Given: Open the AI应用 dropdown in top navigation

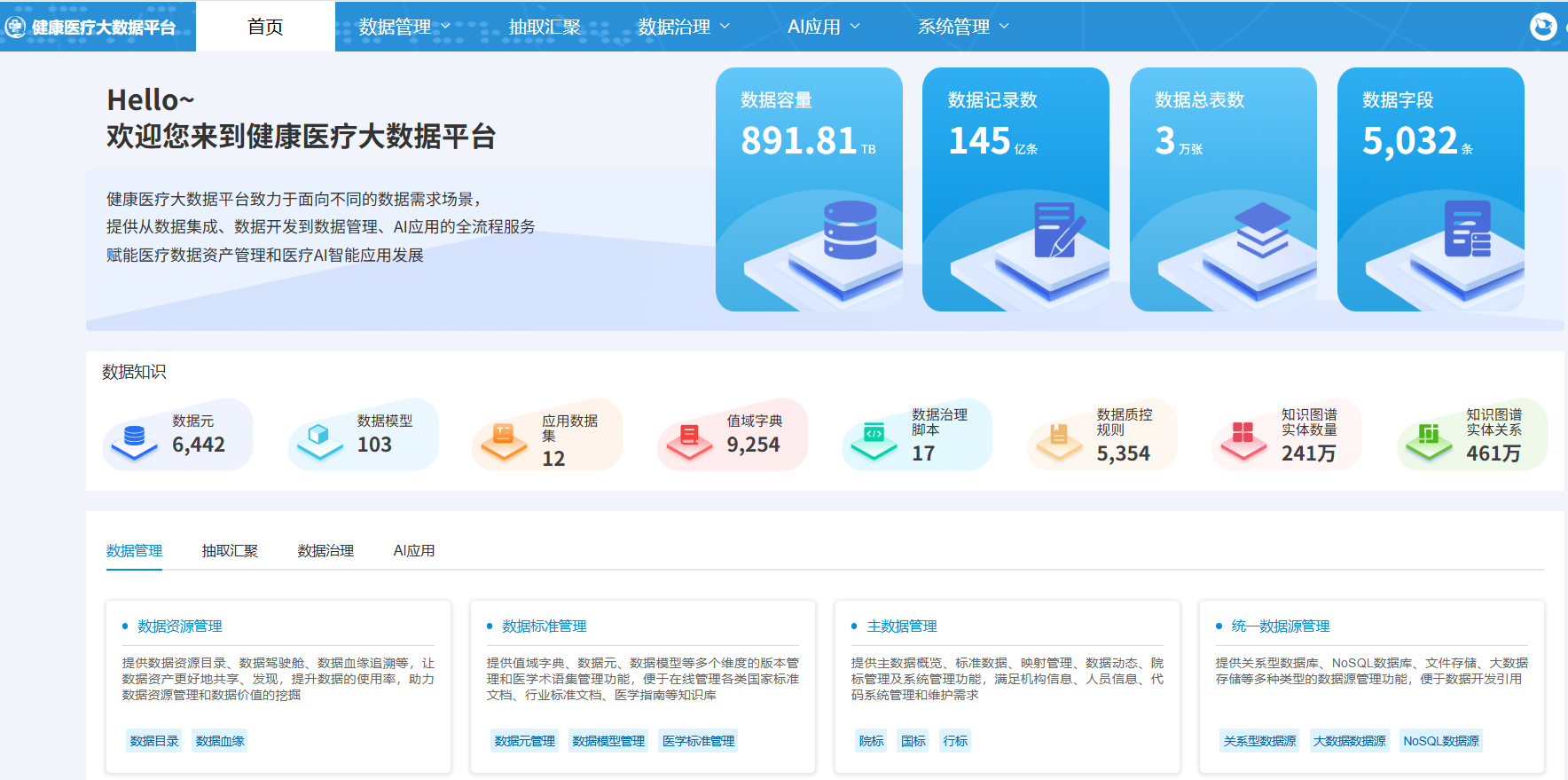Looking at the screenshot, I should pyautogui.click(x=823, y=27).
